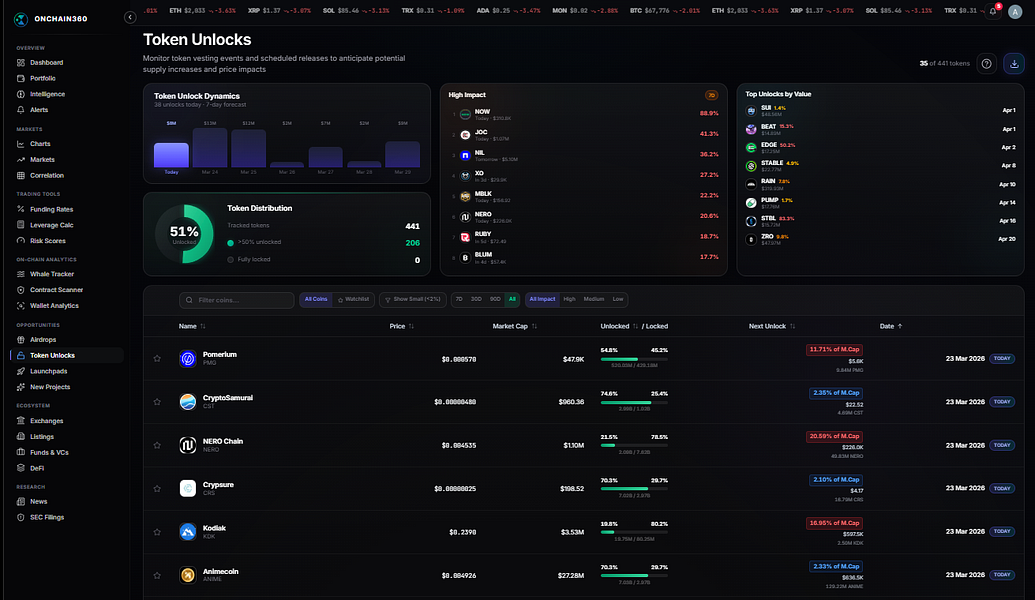The image size is (1035, 600).
Task: Open Funds & VCs in the sidebar
Action: tap(67, 452)
